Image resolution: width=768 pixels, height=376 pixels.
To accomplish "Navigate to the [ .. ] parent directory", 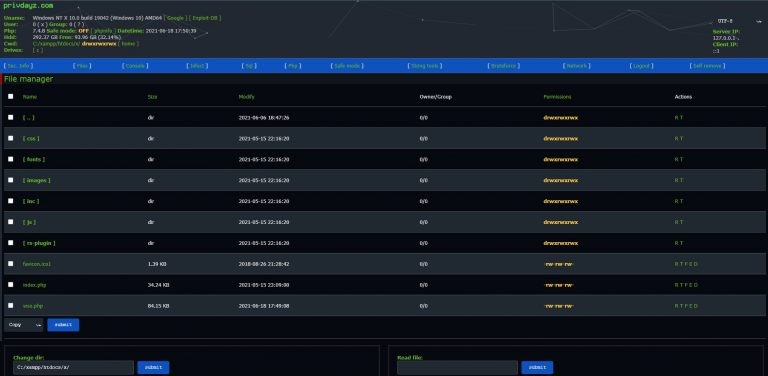I will (x=28, y=118).
